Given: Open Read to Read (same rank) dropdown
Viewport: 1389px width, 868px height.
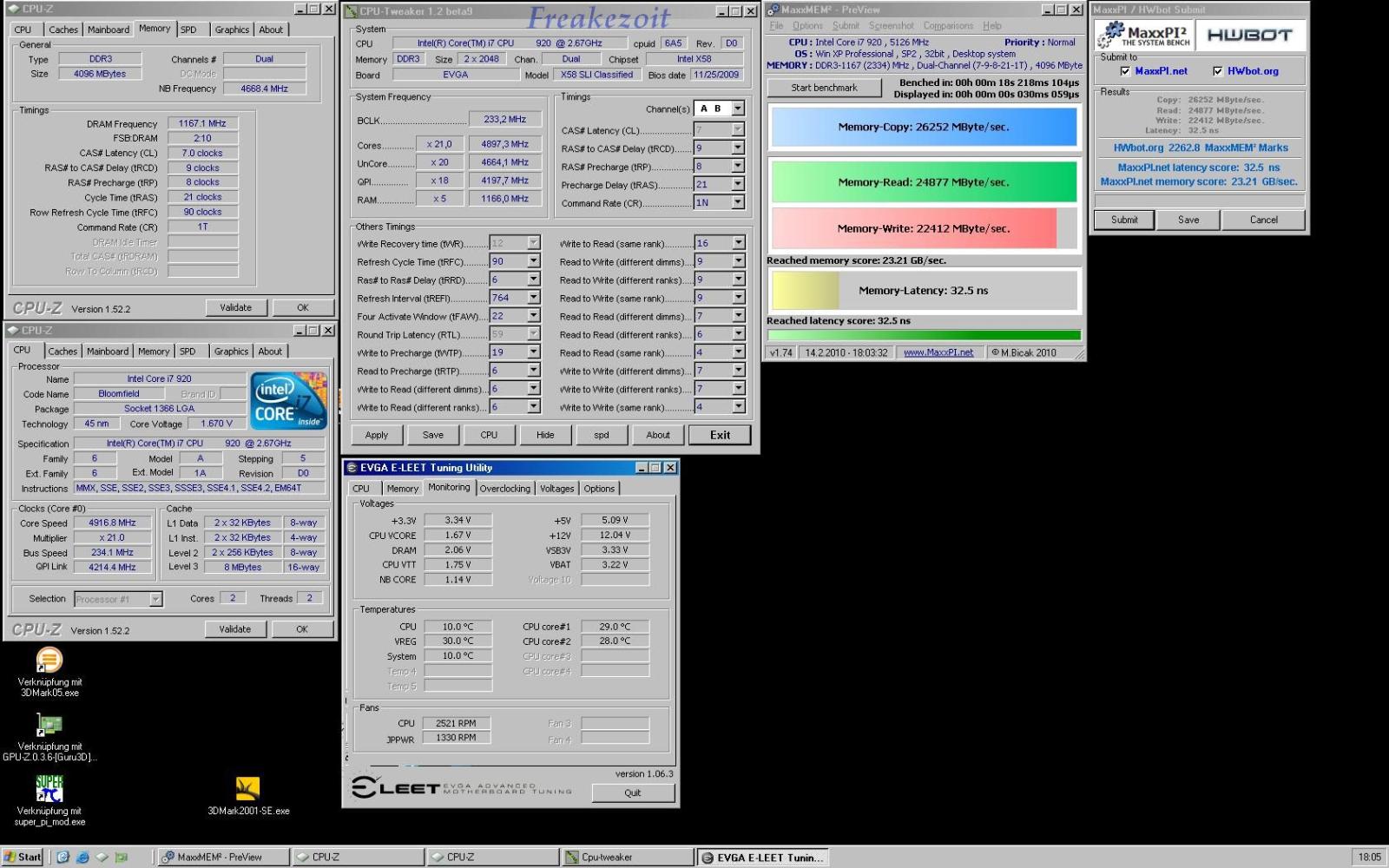Looking at the screenshot, I should click(x=739, y=352).
